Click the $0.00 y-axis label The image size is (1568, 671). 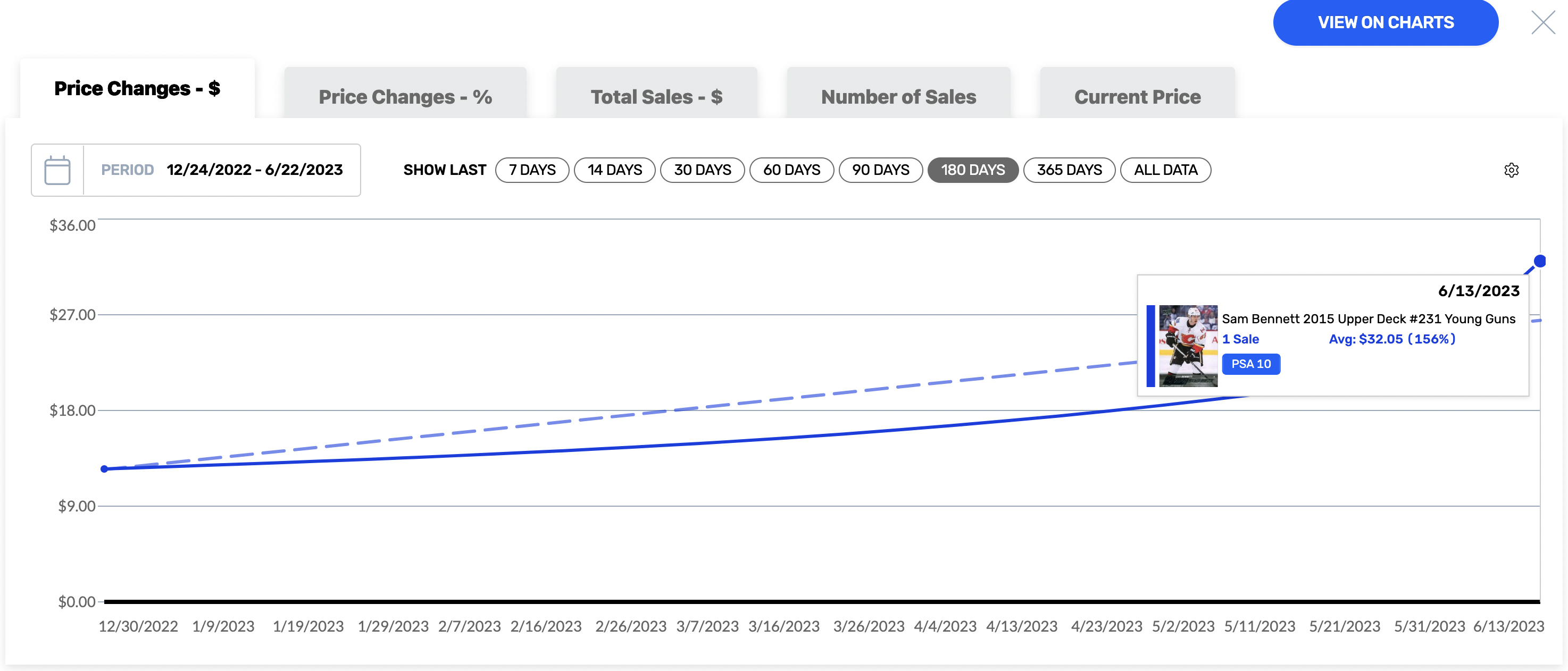click(x=77, y=602)
